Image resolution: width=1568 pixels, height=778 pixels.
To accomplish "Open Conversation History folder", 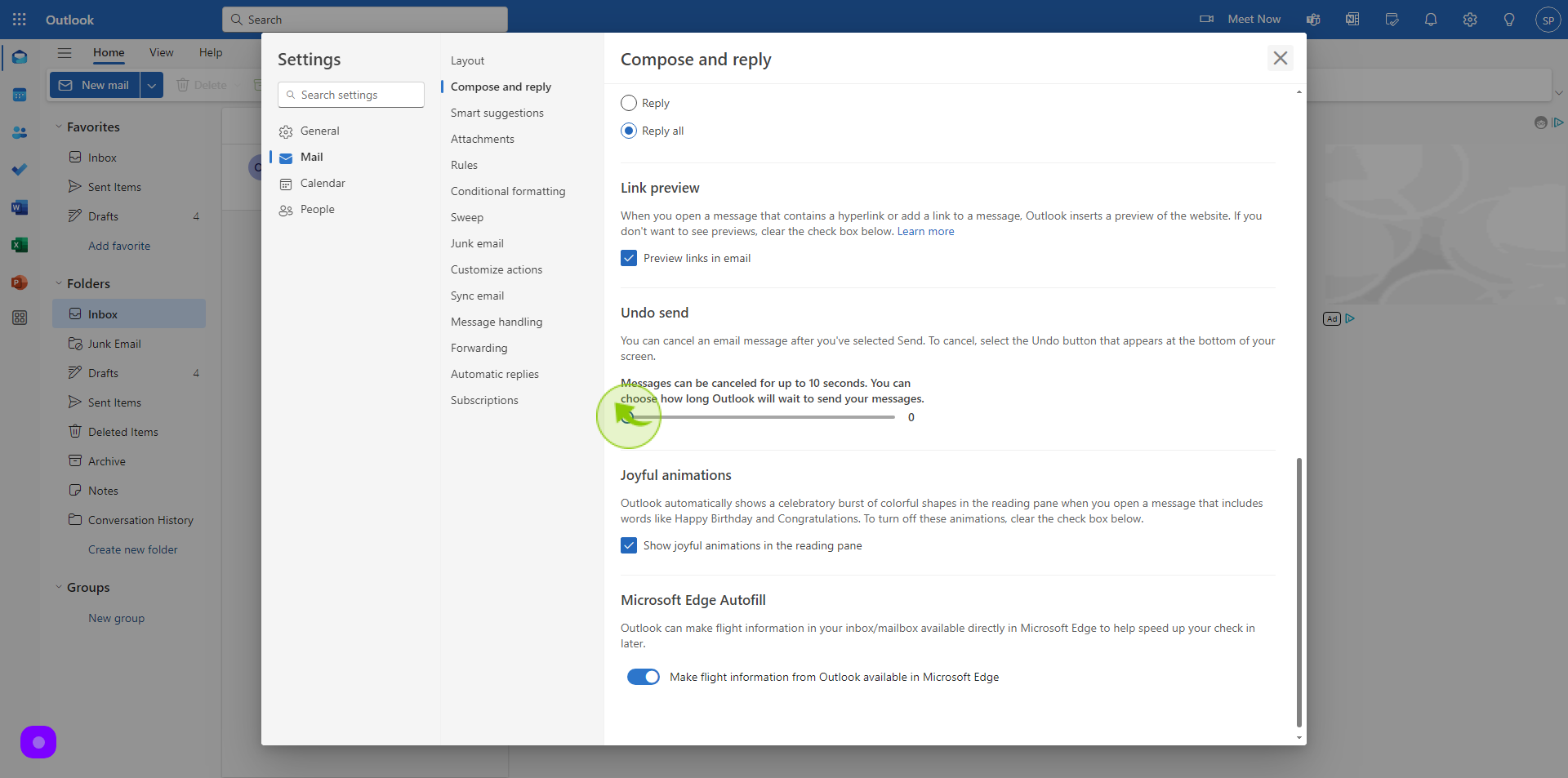I will [140, 520].
